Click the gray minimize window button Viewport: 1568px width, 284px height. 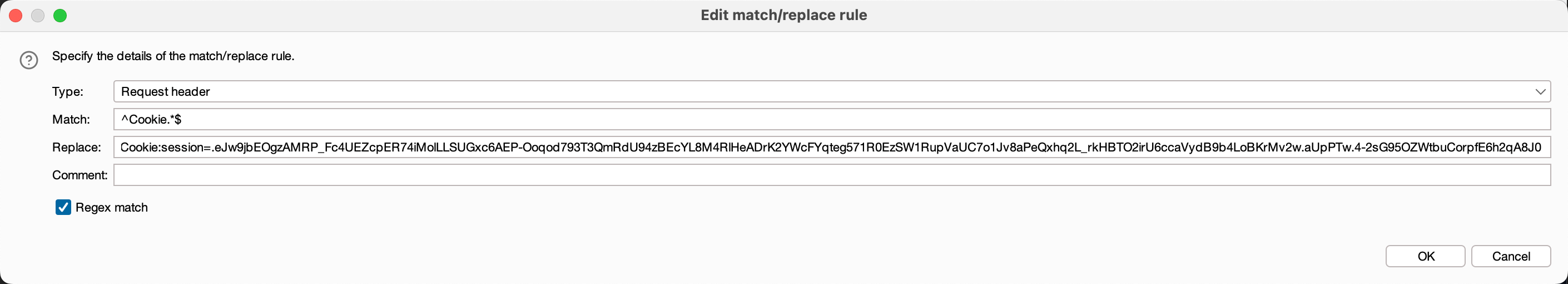click(x=38, y=16)
